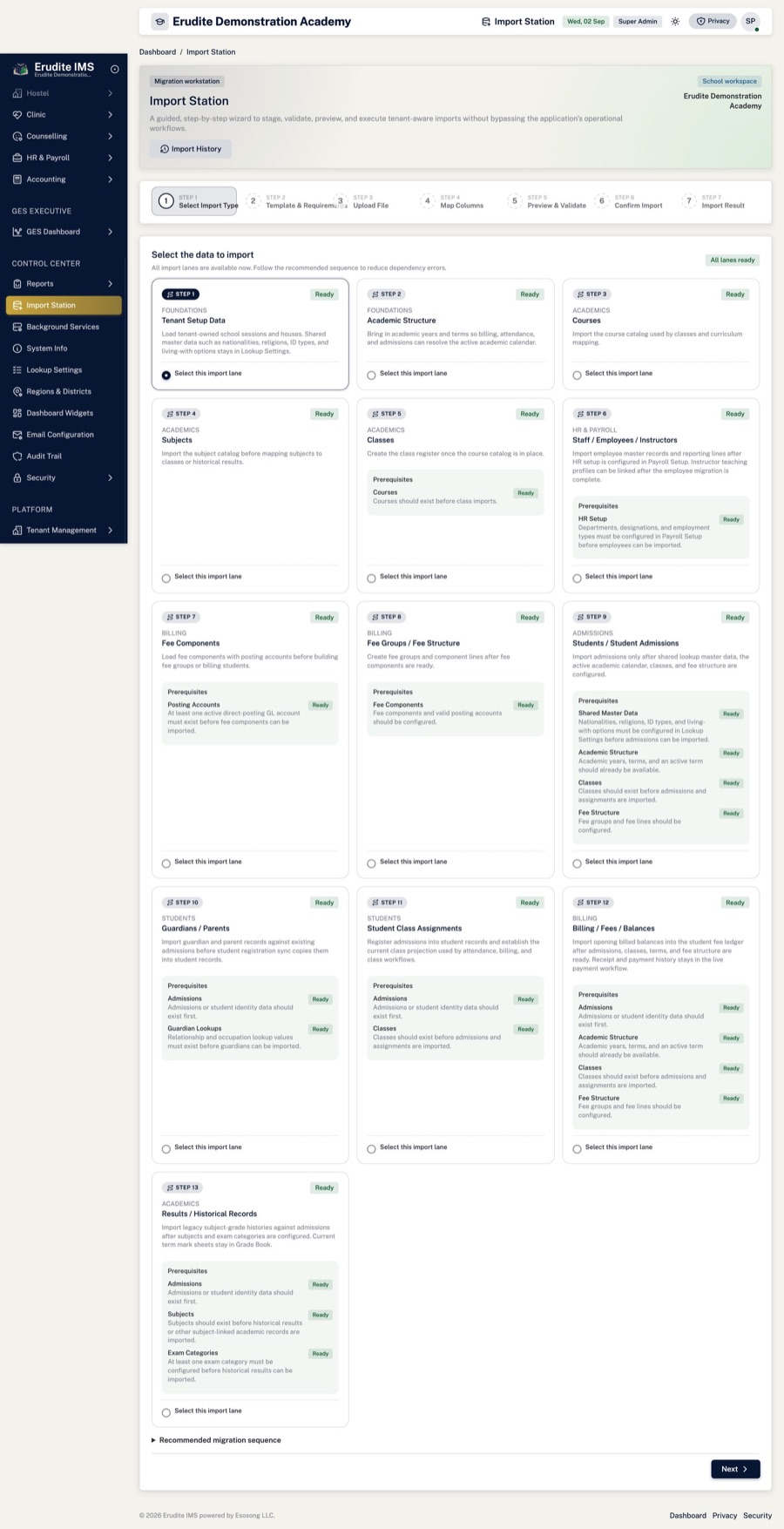Select Academic Structure import lane radio
Viewport: 784px width, 1529px height.
point(371,375)
